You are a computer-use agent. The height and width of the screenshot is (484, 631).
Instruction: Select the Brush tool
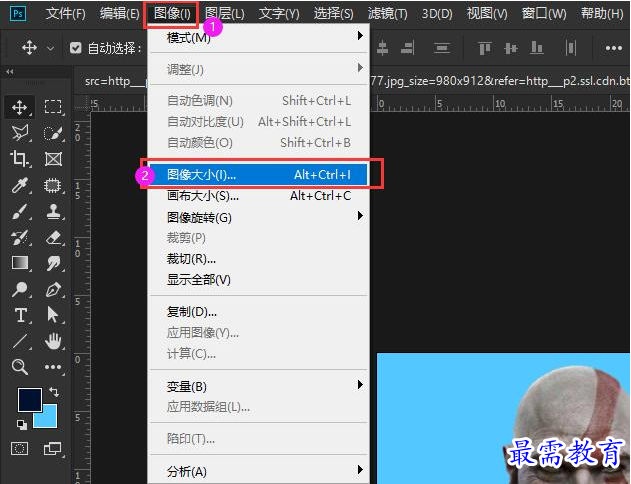pos(19,211)
